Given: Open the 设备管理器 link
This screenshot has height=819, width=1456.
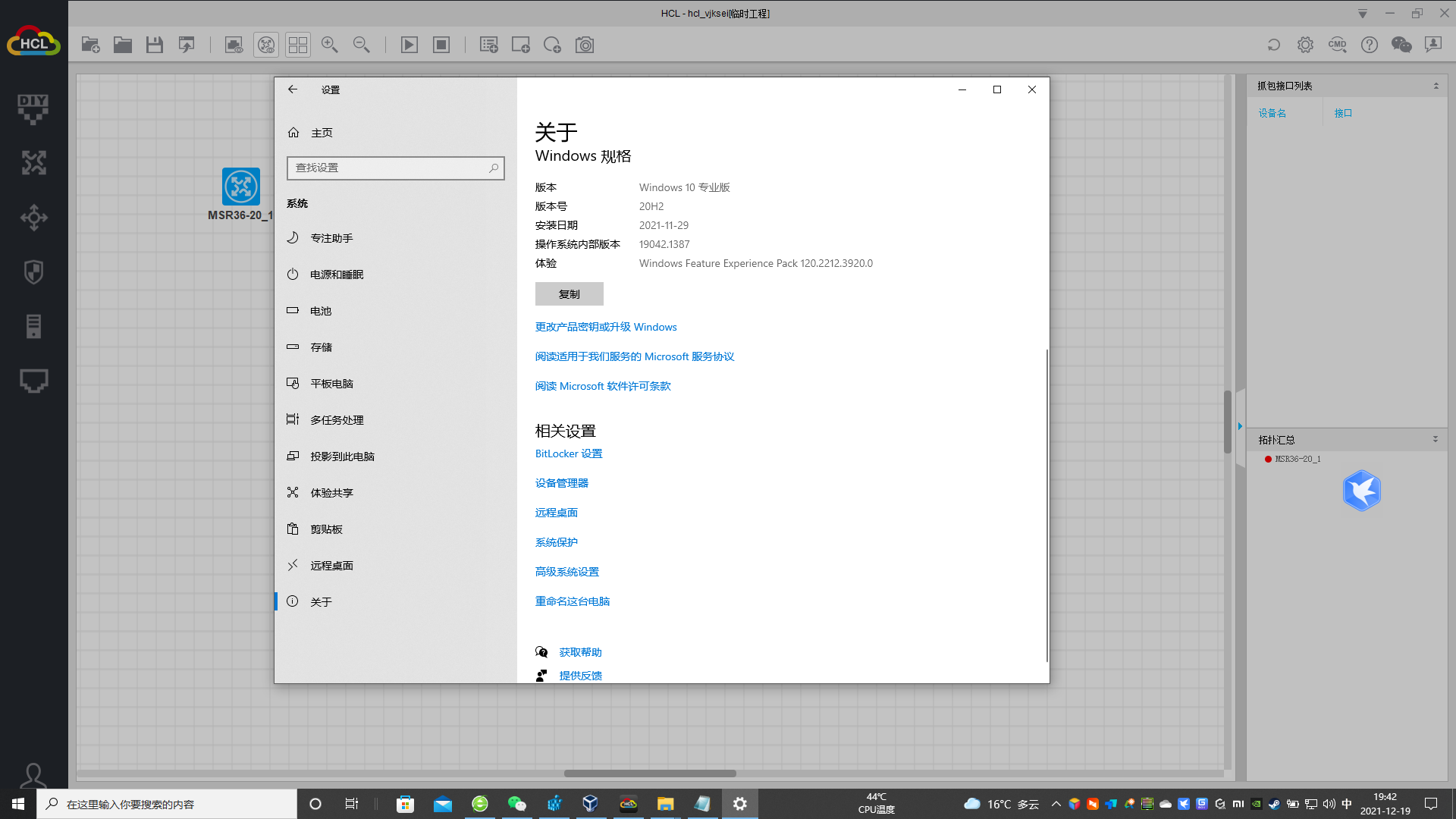Looking at the screenshot, I should click(x=561, y=483).
